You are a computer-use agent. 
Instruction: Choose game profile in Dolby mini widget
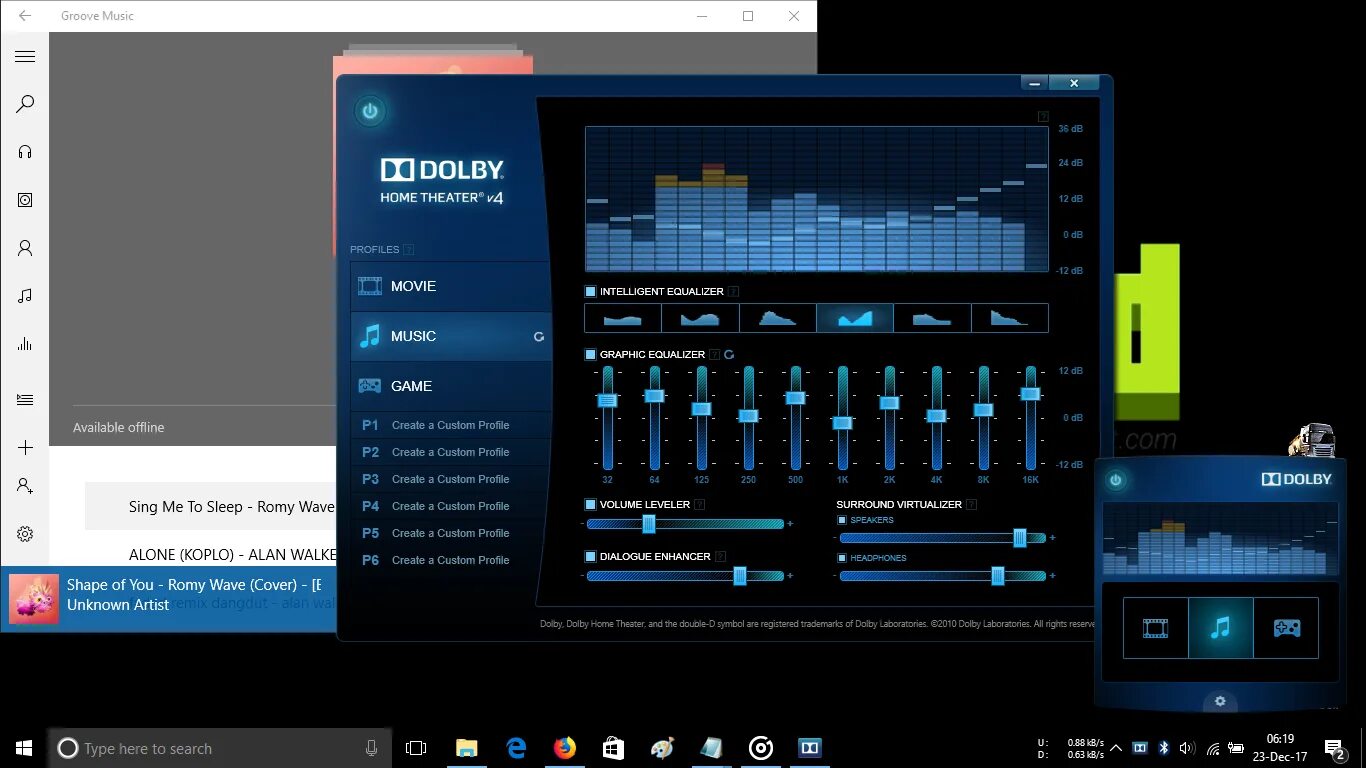coord(1286,628)
